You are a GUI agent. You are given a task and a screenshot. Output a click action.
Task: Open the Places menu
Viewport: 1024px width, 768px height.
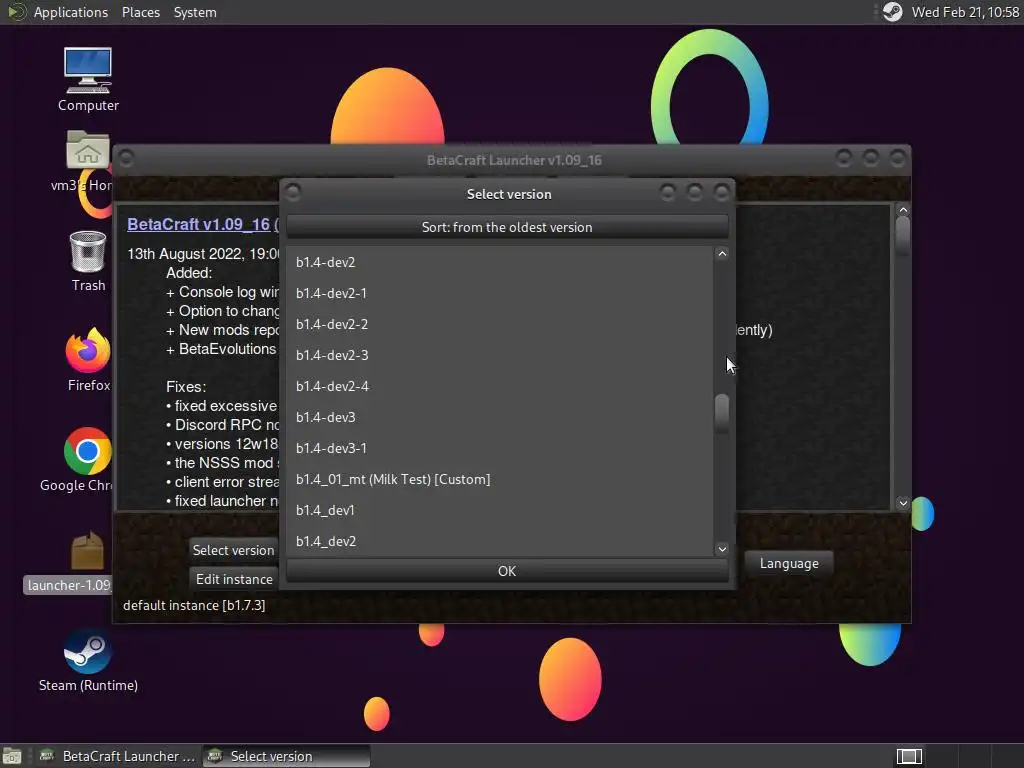tap(140, 12)
